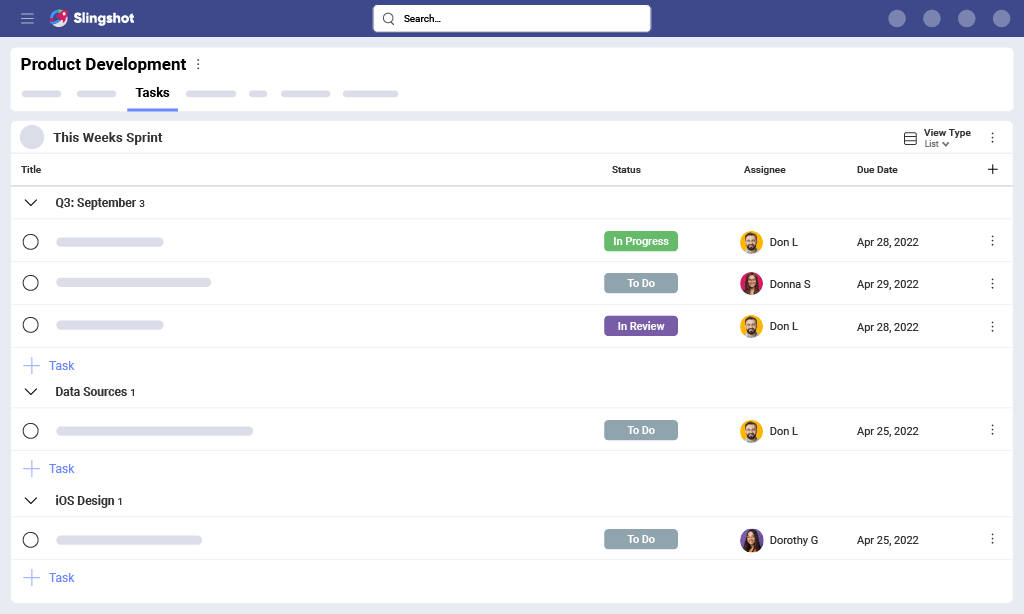Click the Data Sources group title
The height and width of the screenshot is (614, 1024).
click(x=91, y=392)
